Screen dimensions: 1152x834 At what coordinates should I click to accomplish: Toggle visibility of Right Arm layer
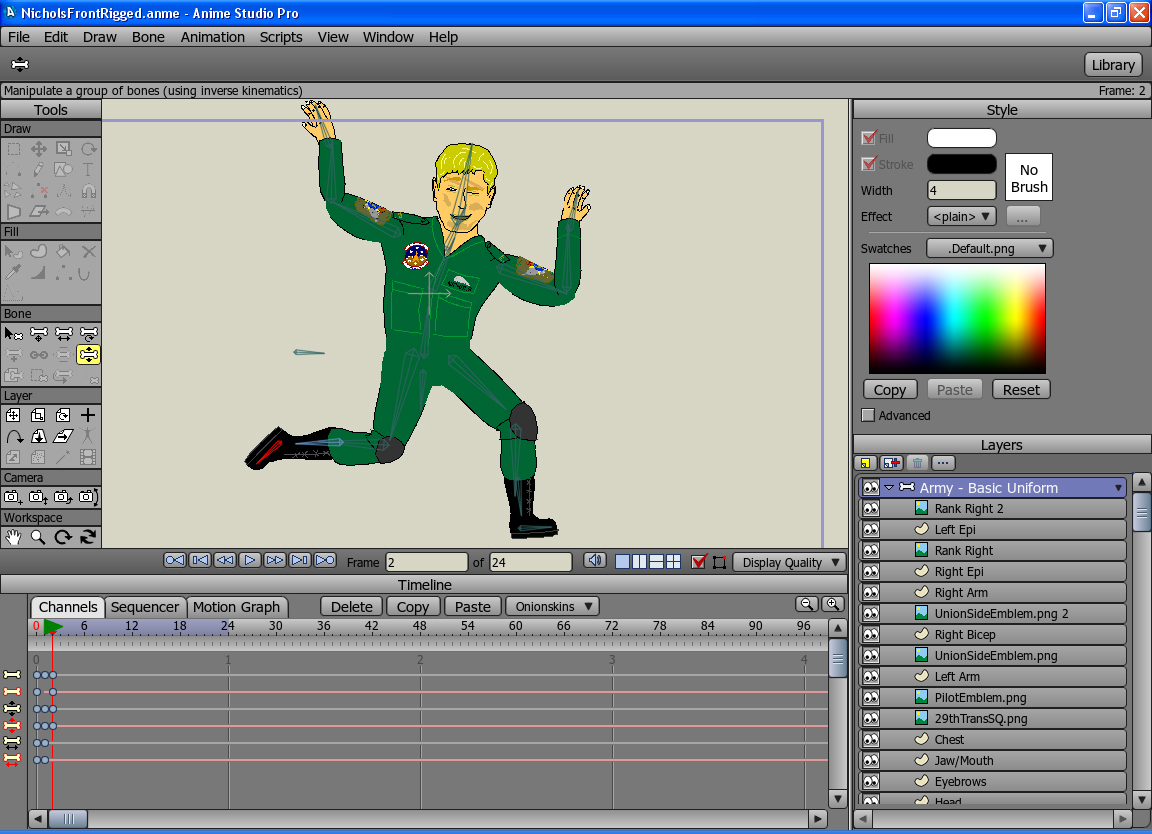click(871, 593)
